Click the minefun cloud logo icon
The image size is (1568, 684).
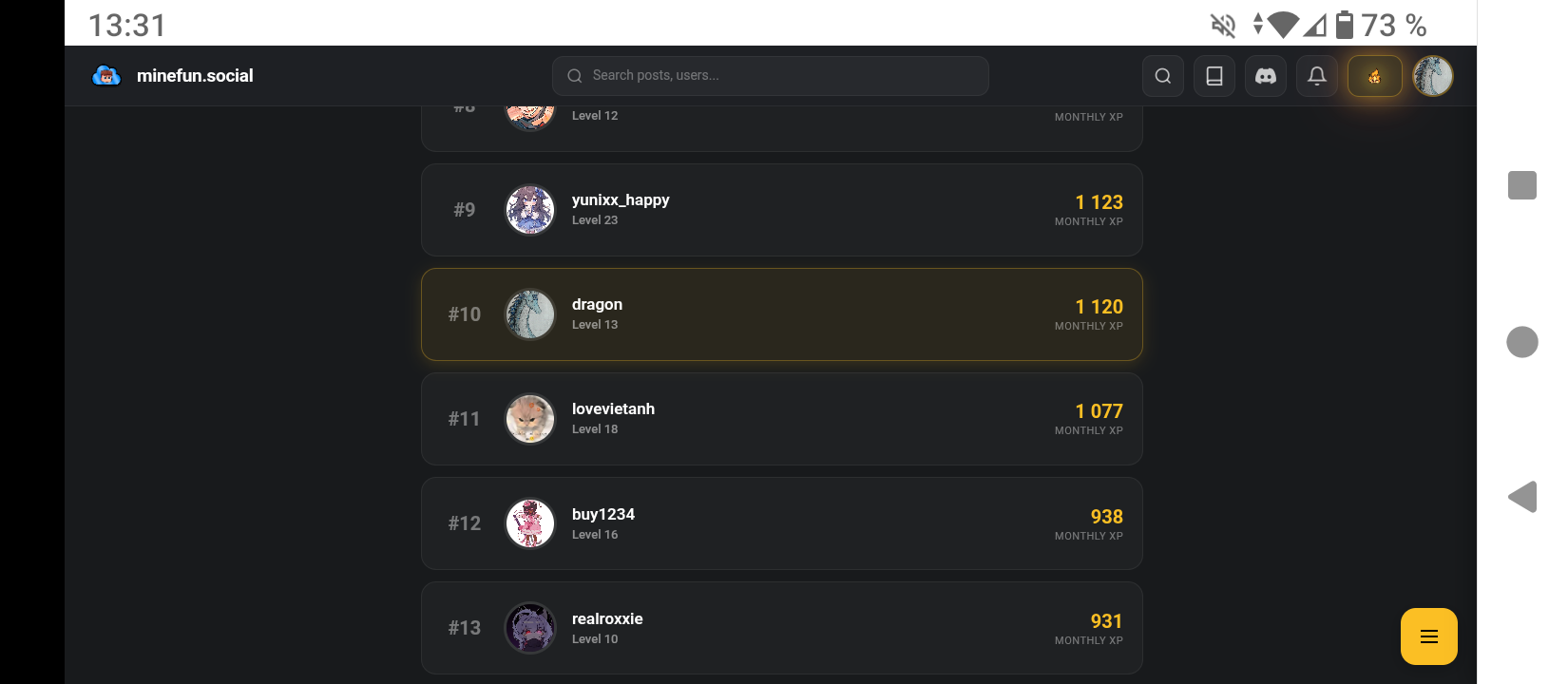pos(106,76)
